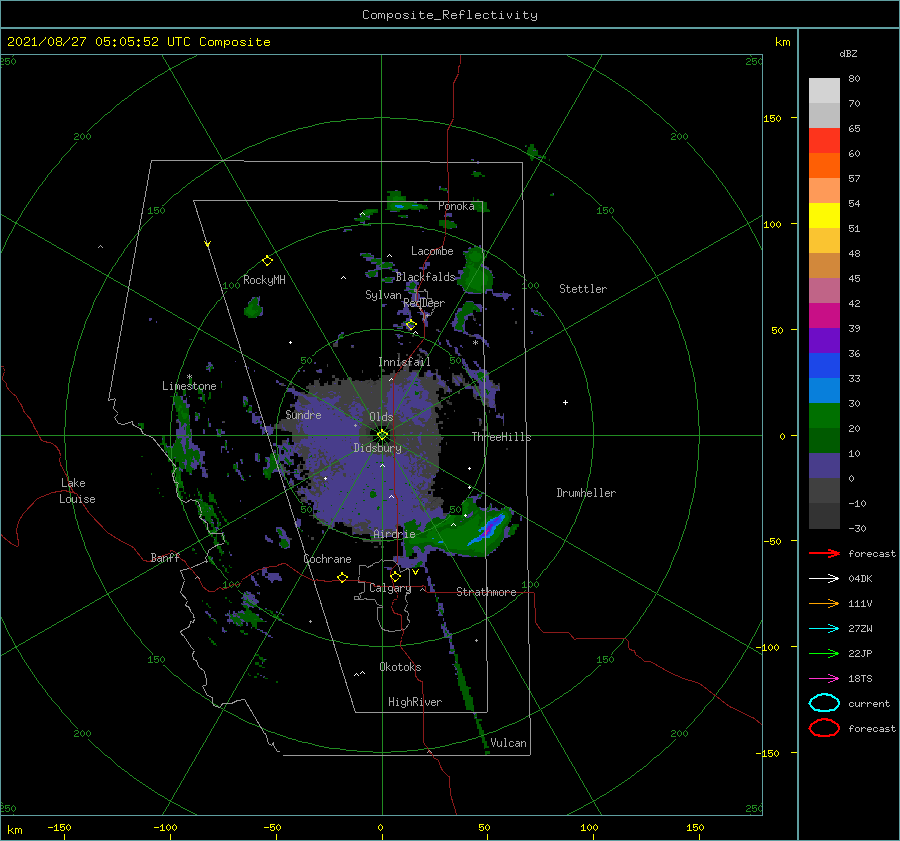Image resolution: width=900 pixels, height=841 pixels.
Task: Click the red forecast arrow in legend
Action: tap(824, 553)
